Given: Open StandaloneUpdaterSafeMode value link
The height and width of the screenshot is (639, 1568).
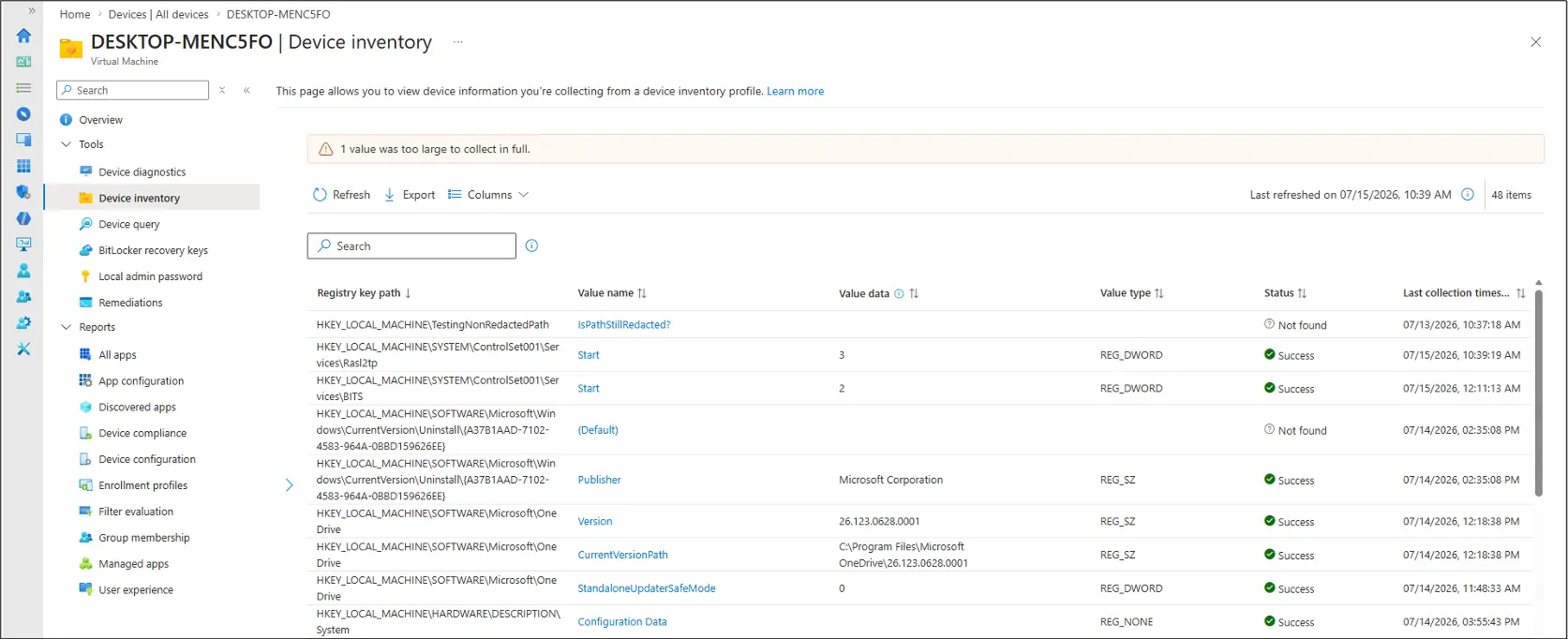Looking at the screenshot, I should tap(646, 588).
